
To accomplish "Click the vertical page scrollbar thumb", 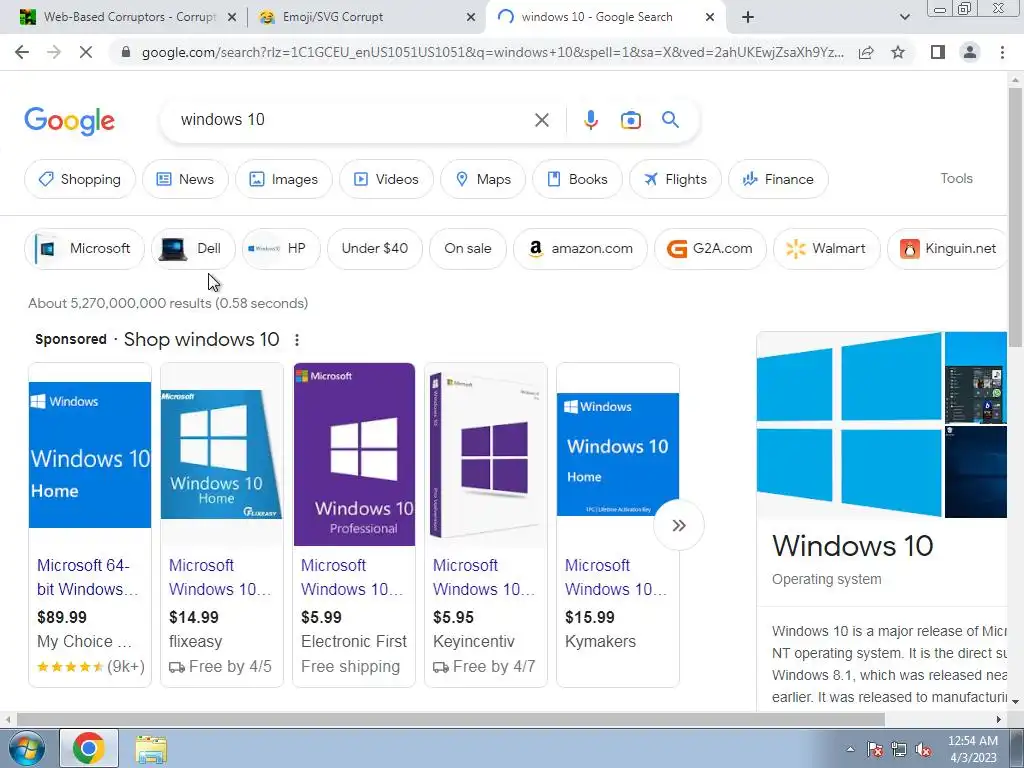I will tap(1015, 217).
